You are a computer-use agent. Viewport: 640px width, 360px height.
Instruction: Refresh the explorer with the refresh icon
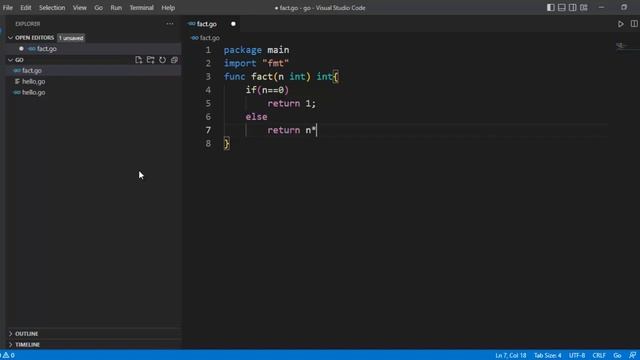pyautogui.click(x=162, y=60)
